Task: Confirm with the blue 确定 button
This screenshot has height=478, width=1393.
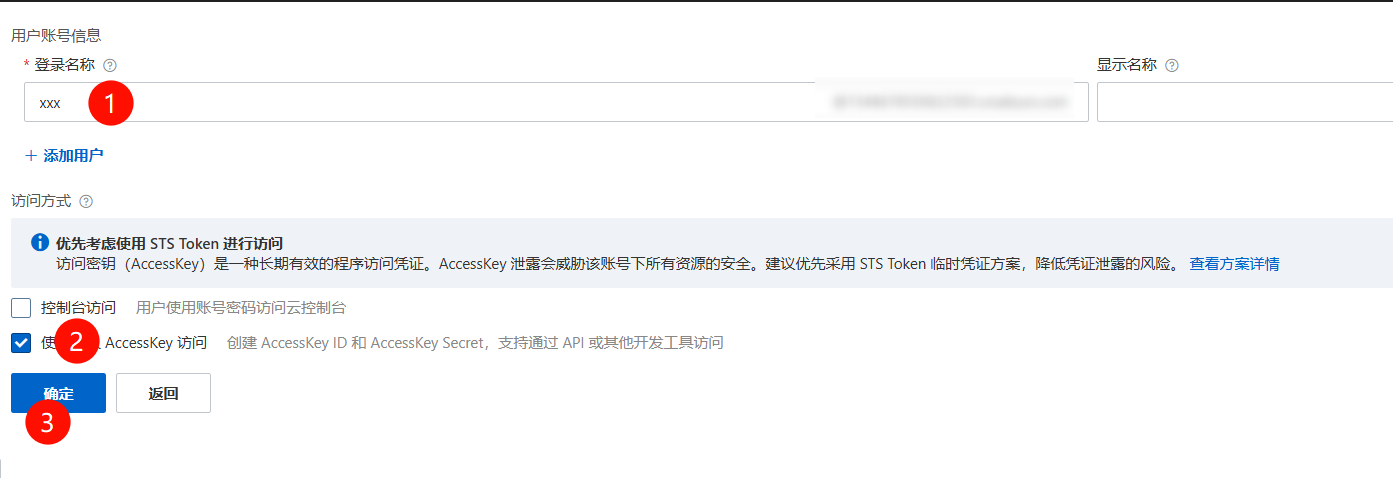Action: pyautogui.click(x=58, y=393)
